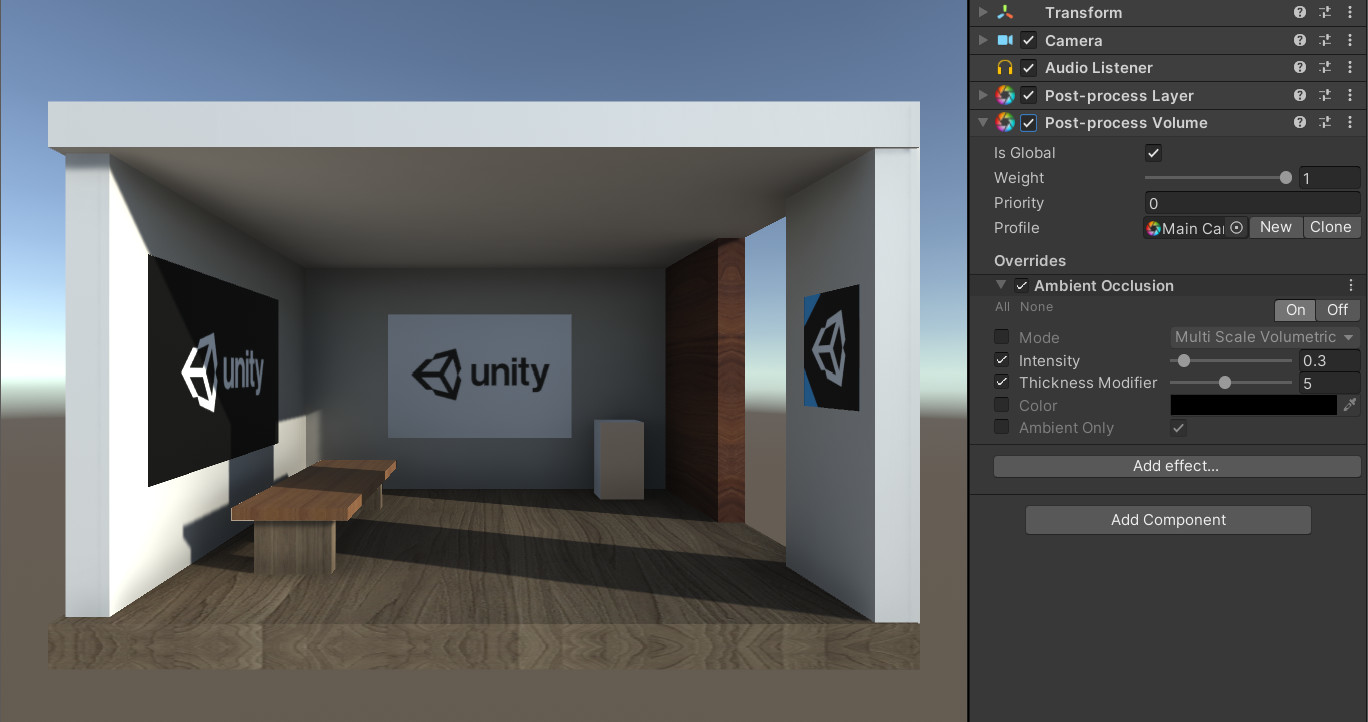
Task: Uncheck the Intensity override checkbox
Action: point(1002,360)
